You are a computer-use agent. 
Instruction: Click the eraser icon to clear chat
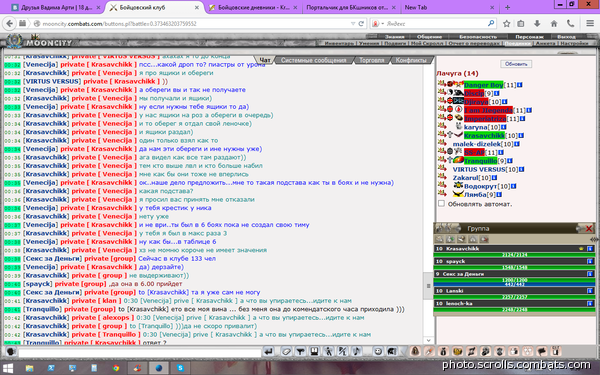(x=286, y=351)
